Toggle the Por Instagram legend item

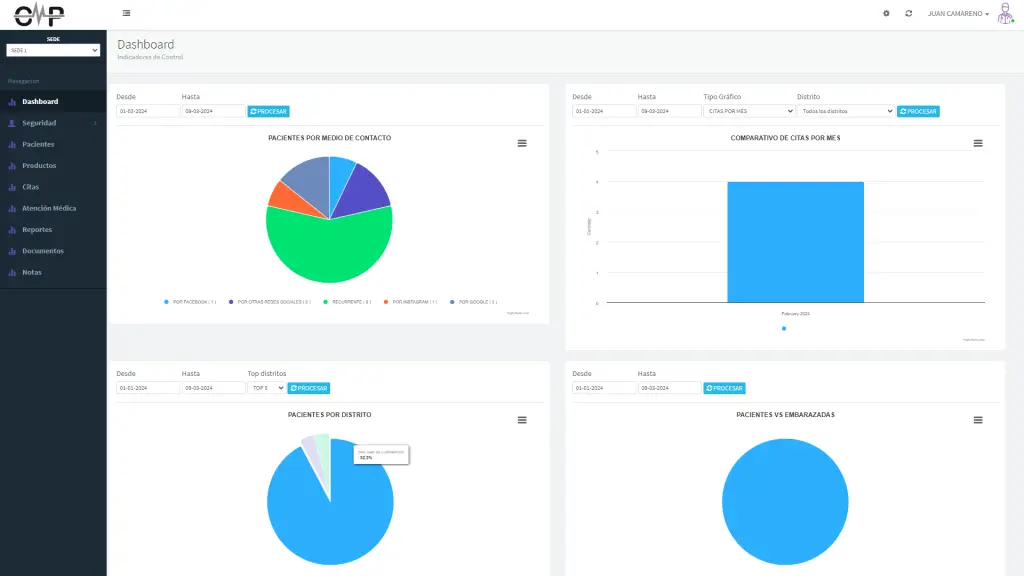414,301
